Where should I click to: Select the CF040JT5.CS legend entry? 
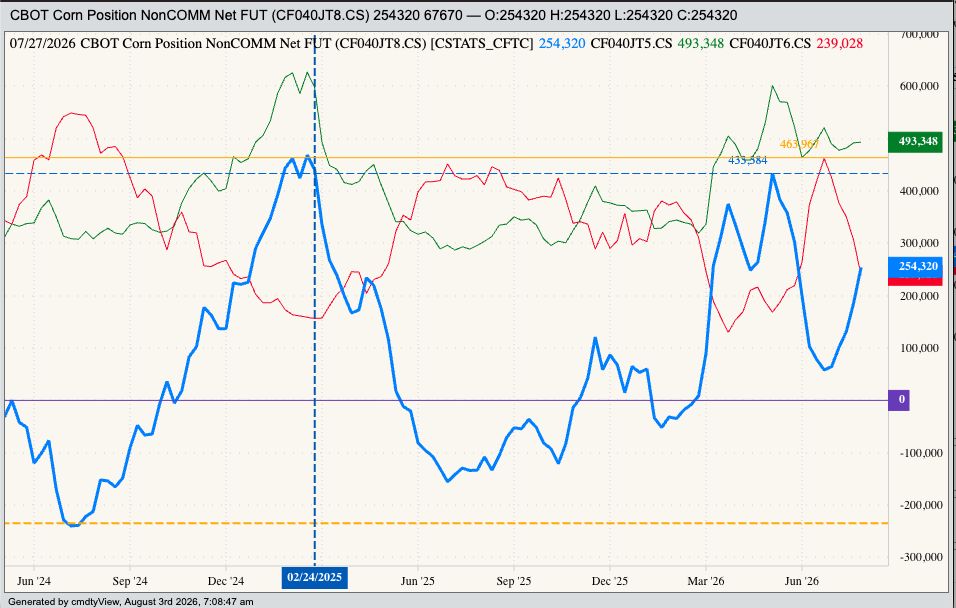coord(633,43)
